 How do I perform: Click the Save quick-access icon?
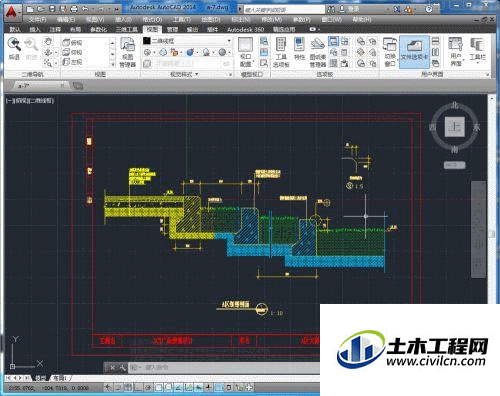52,9
